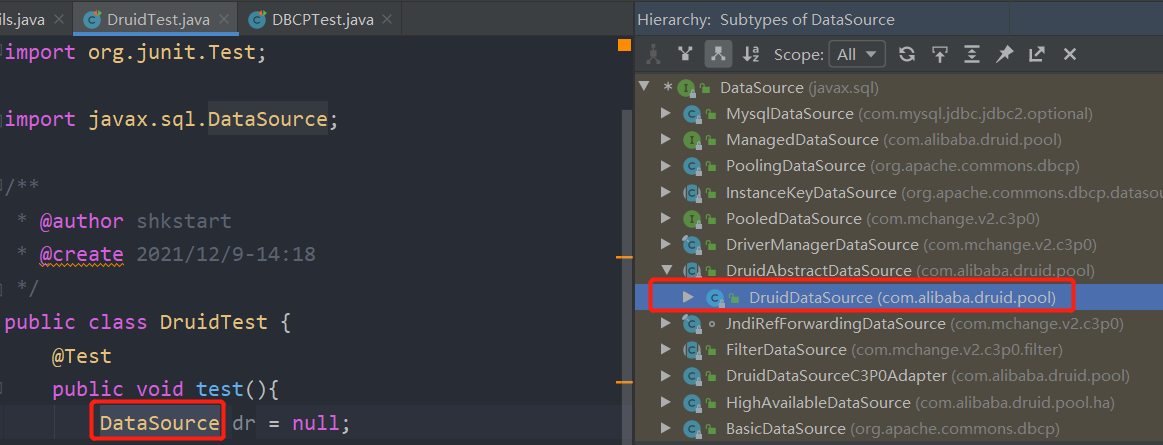Click the DruidDataSourceC3P0Adapter class icon
This screenshot has height=445, width=1163.
coord(692,376)
